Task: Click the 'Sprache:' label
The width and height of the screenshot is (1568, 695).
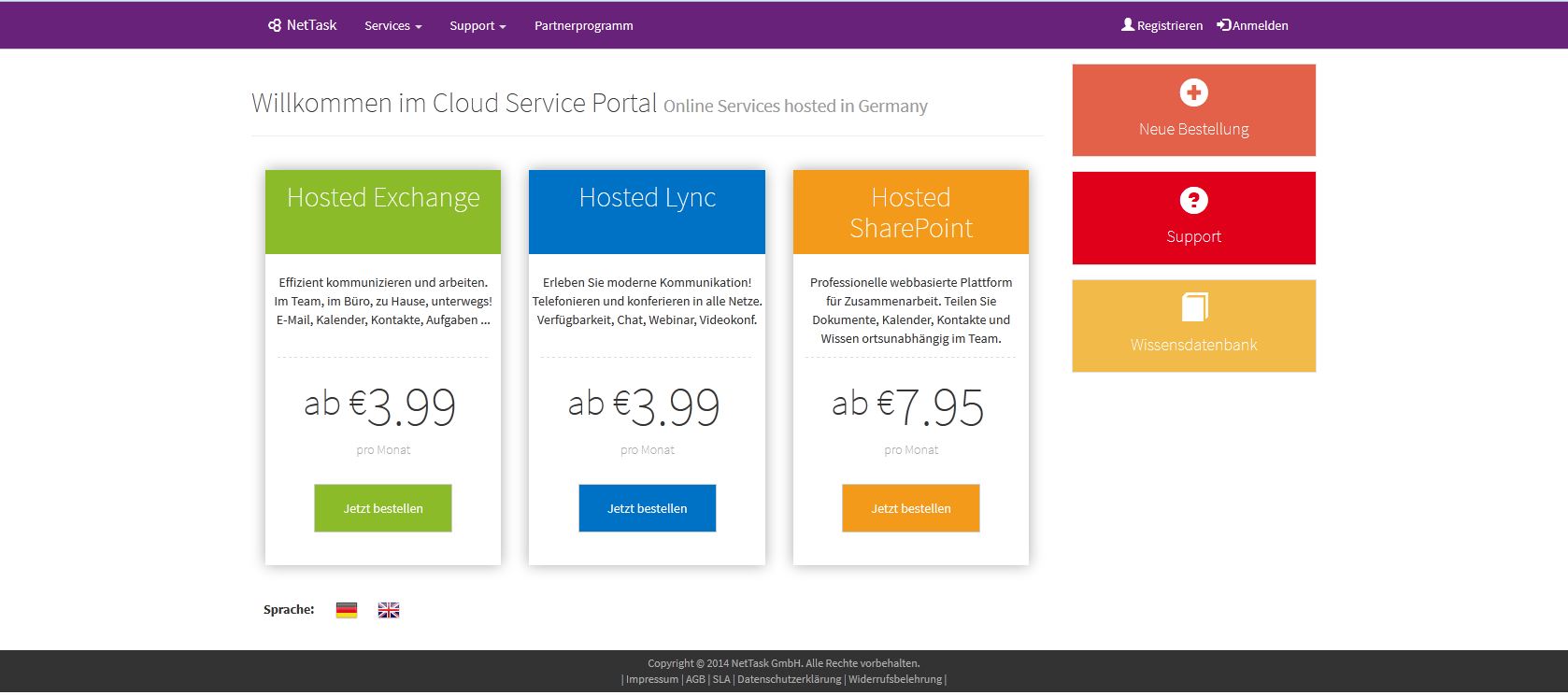Action: pos(289,610)
